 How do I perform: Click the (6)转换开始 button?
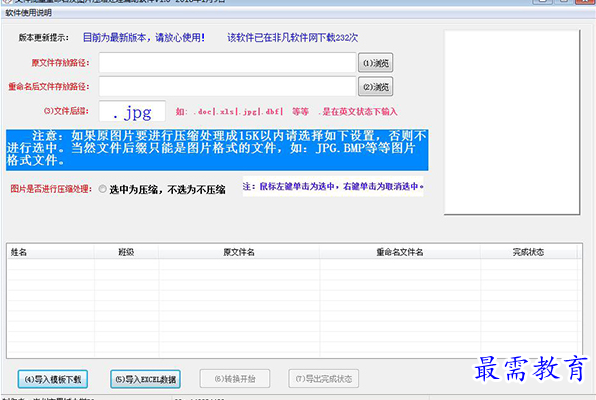235,379
